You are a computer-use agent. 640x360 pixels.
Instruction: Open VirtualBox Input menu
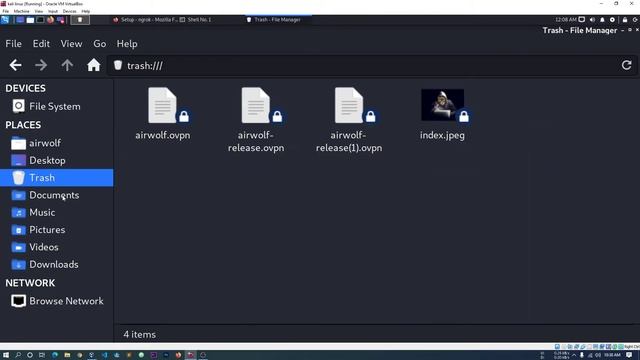(x=53, y=11)
